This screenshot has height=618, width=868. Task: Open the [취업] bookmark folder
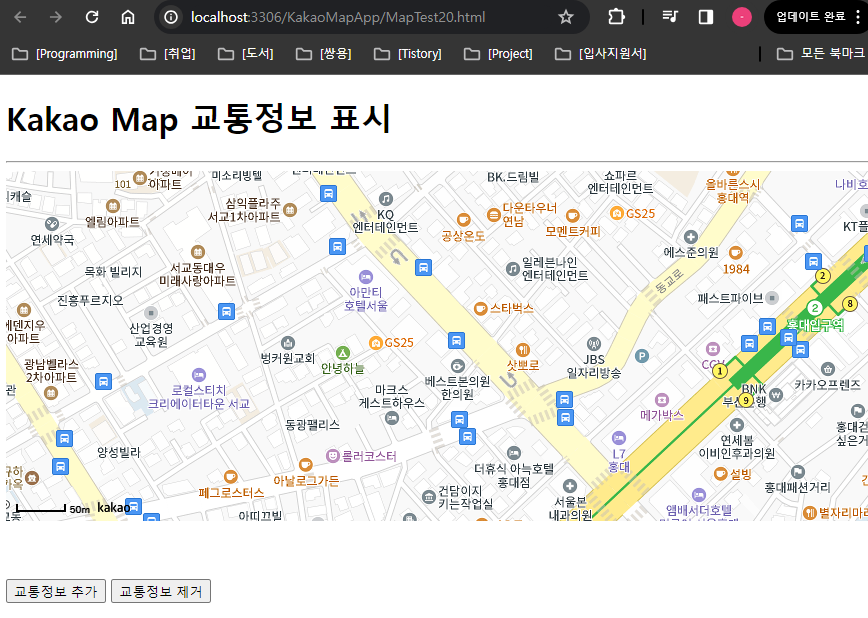[x=168, y=54]
